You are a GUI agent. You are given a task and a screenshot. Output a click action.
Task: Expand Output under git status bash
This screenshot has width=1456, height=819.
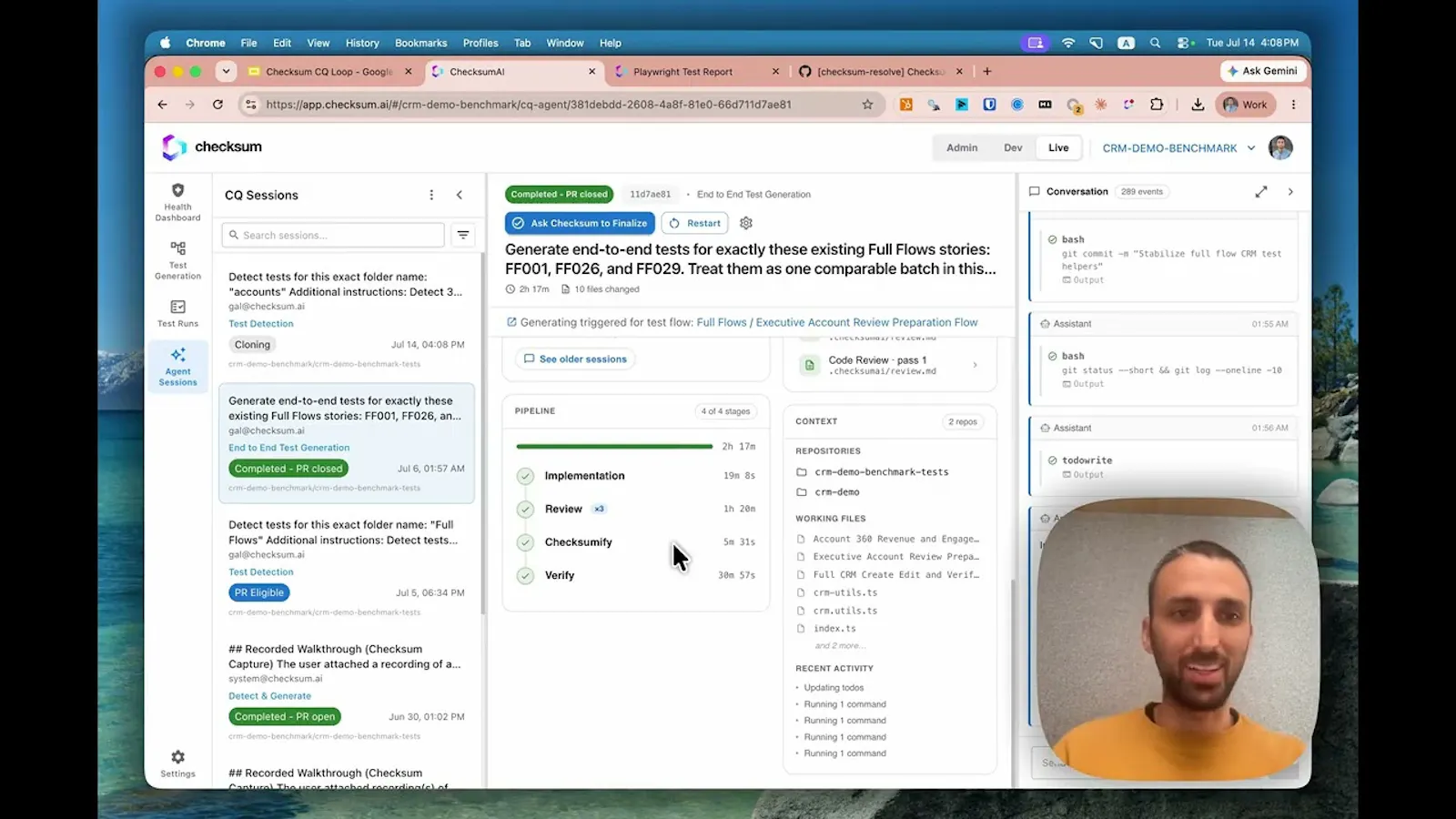point(1083,384)
